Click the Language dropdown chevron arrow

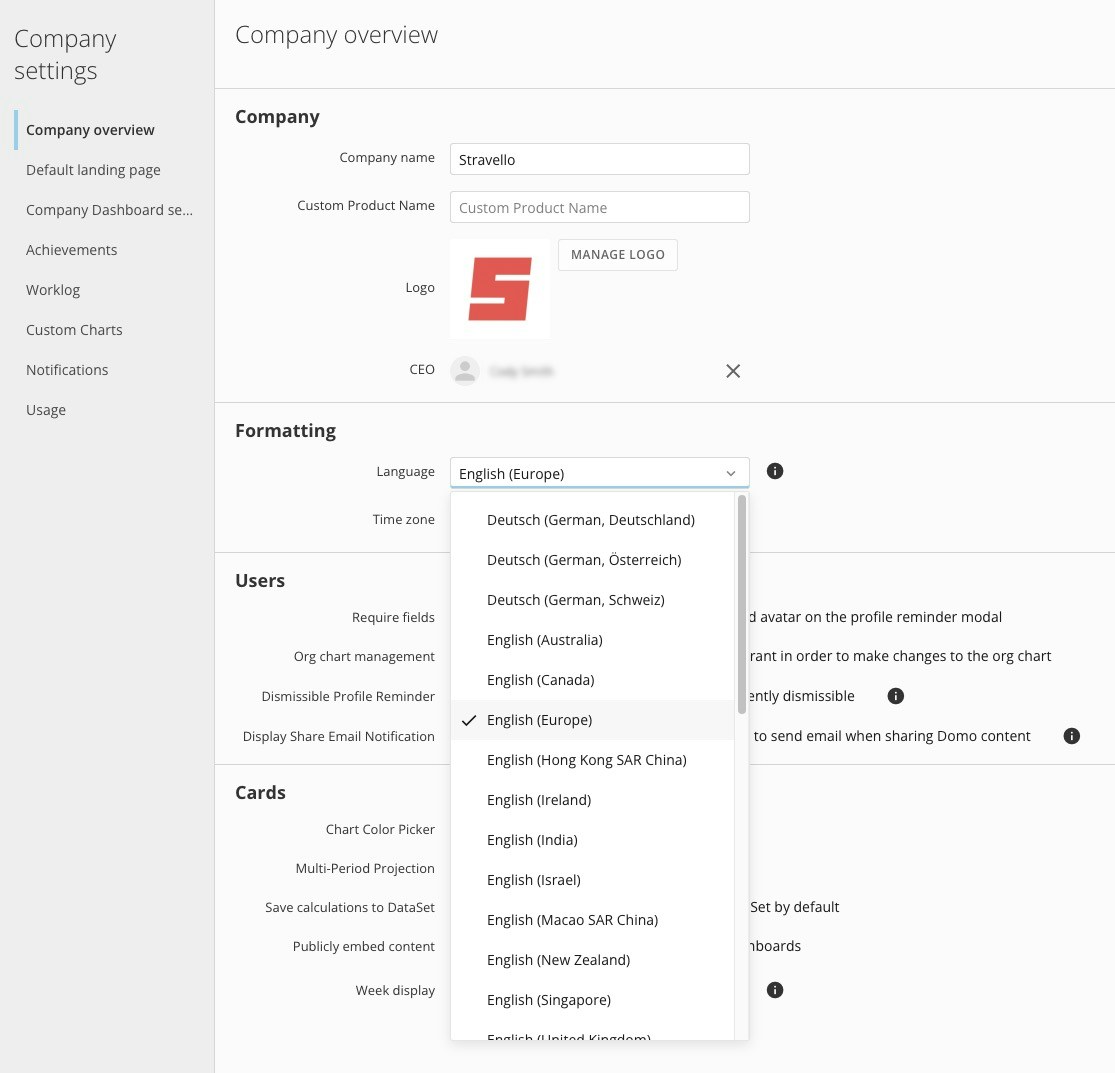[730, 474]
